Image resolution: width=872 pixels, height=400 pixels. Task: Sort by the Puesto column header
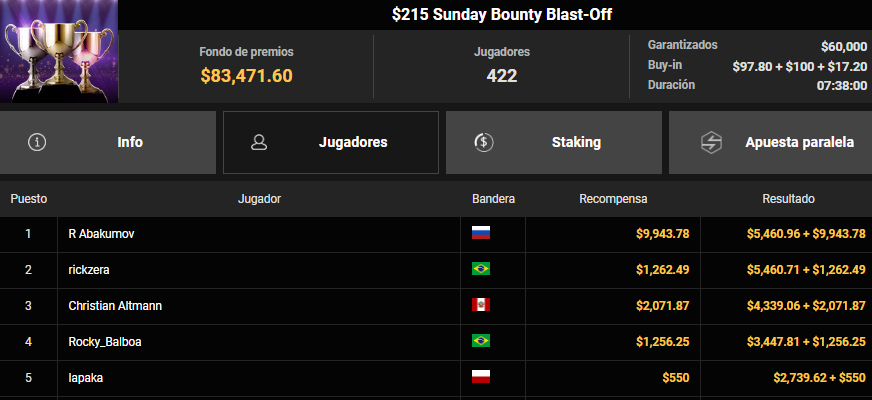(29, 199)
